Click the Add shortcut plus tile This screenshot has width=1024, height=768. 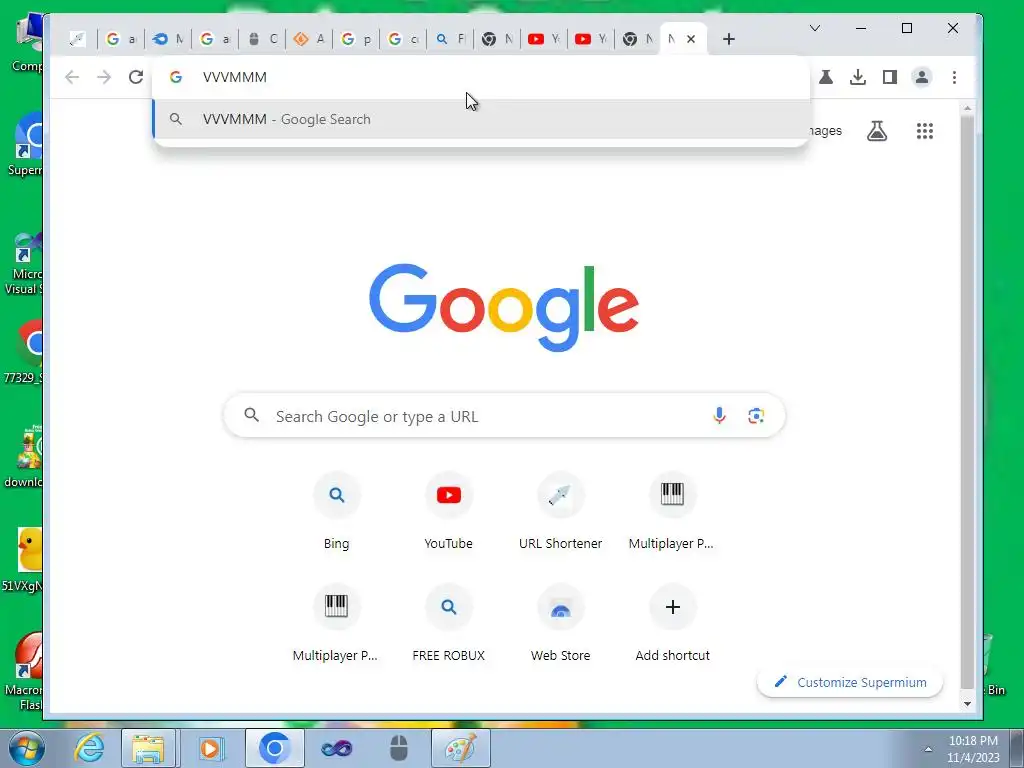[x=672, y=624]
